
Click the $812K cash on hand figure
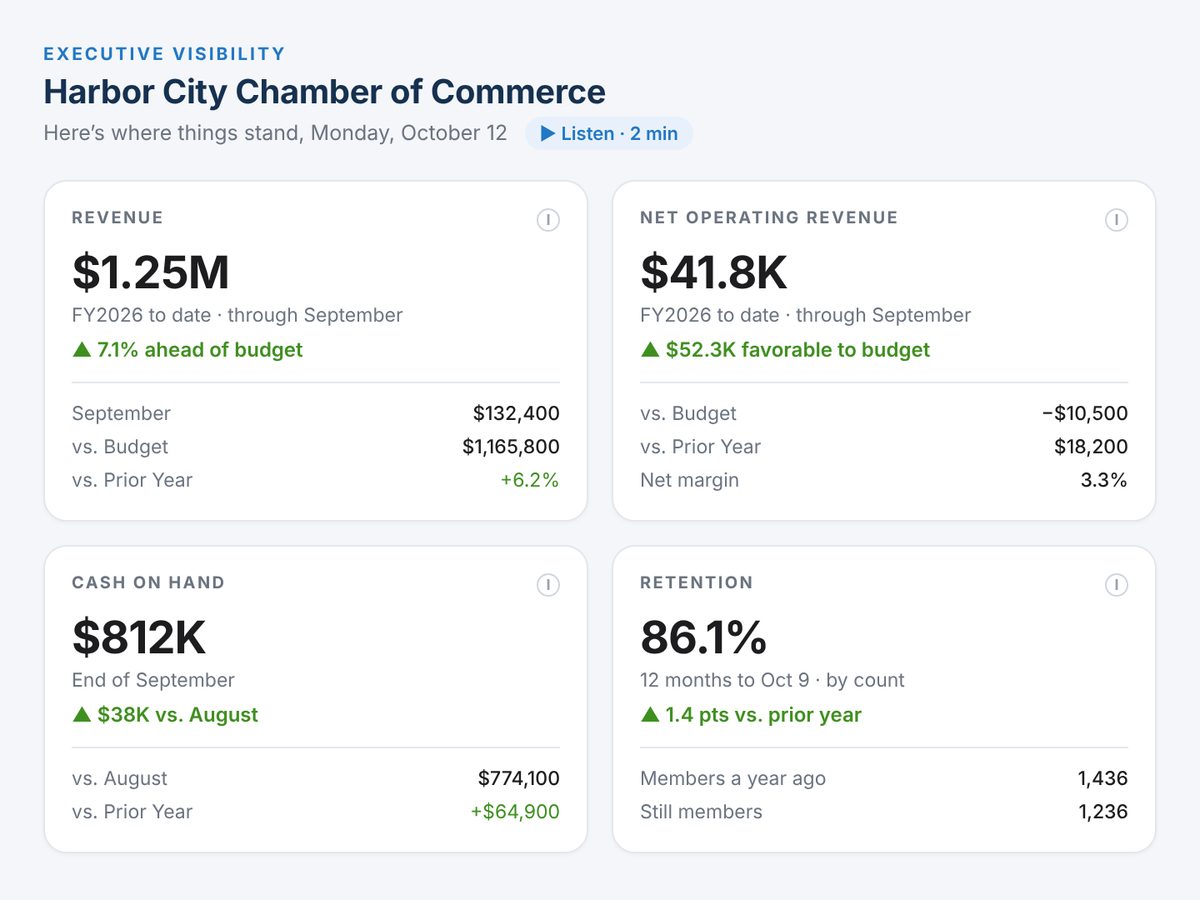point(139,637)
